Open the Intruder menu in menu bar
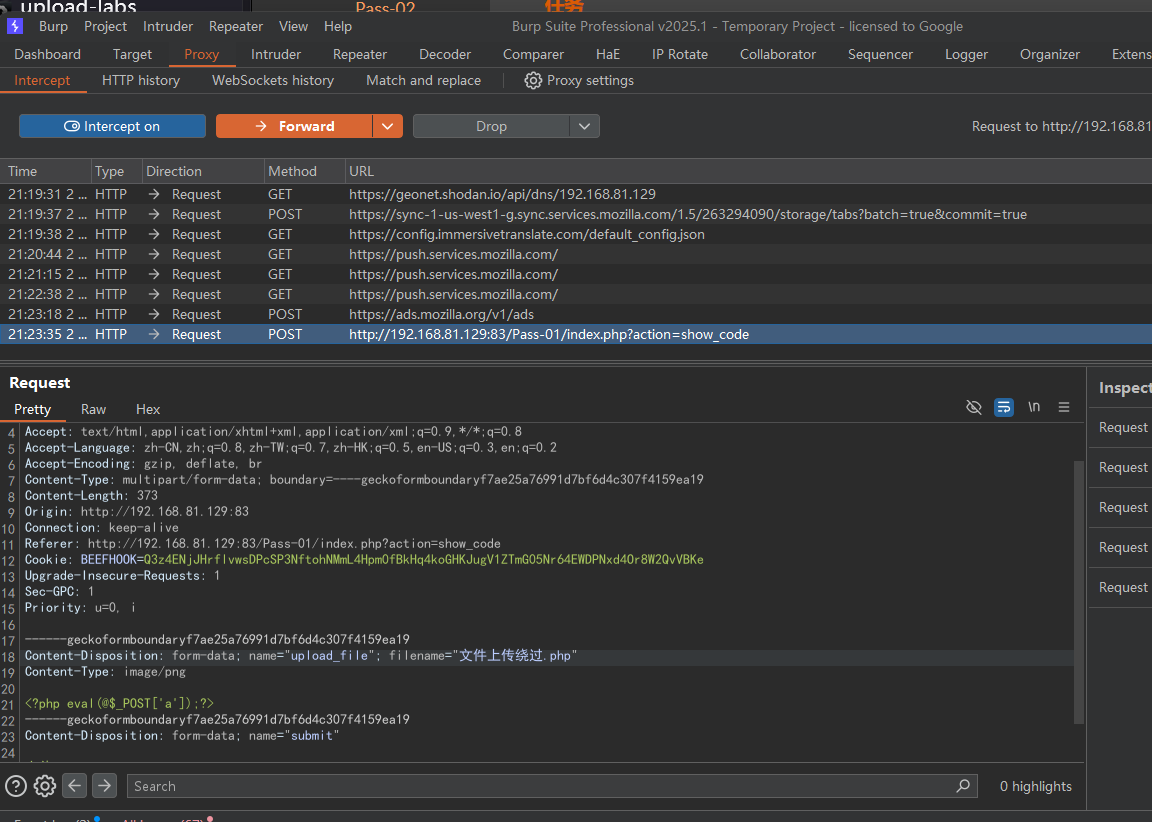Image resolution: width=1152 pixels, height=822 pixels. click(x=168, y=26)
